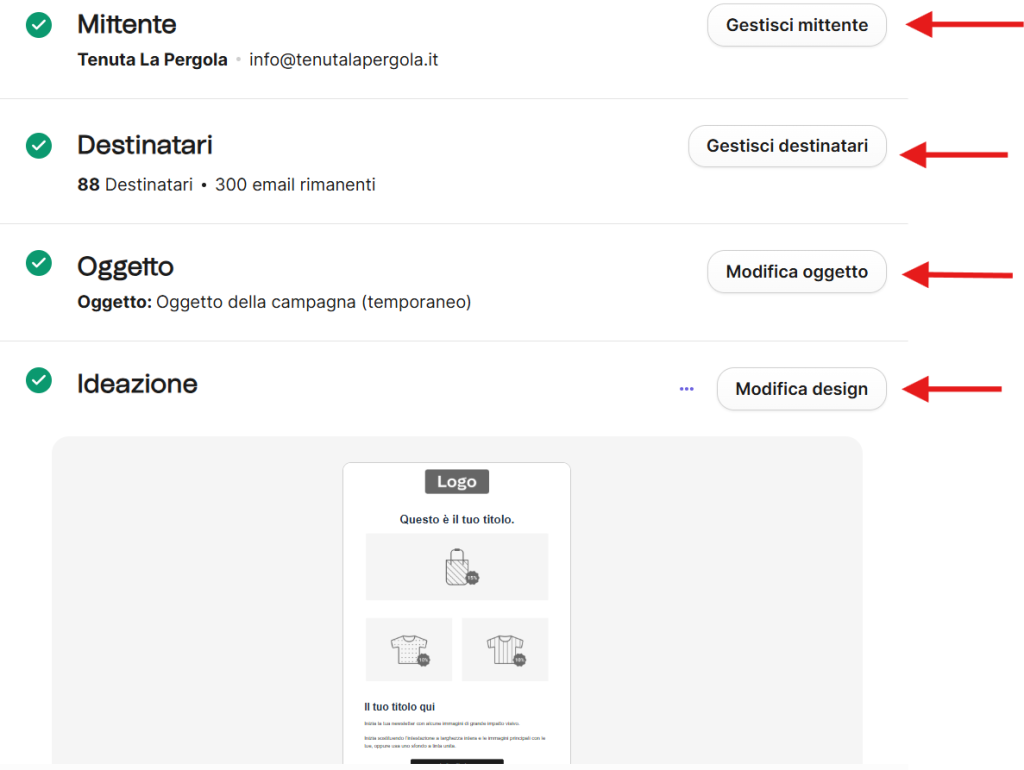Click the Gestisci mittente button
The height and width of the screenshot is (770, 1024).
(796, 25)
